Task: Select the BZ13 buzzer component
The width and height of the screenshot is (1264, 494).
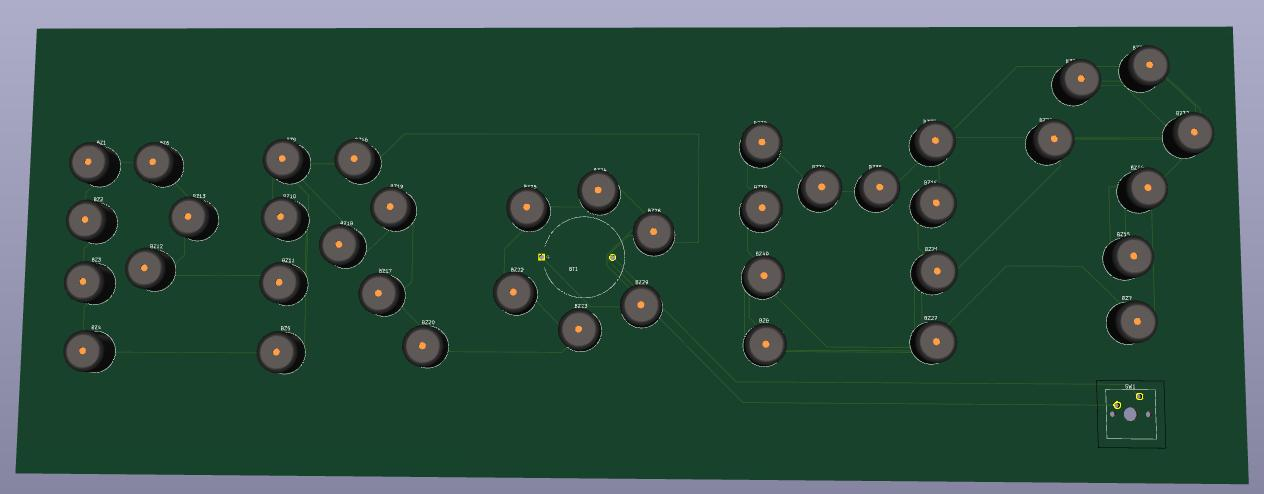Action: click(x=189, y=216)
